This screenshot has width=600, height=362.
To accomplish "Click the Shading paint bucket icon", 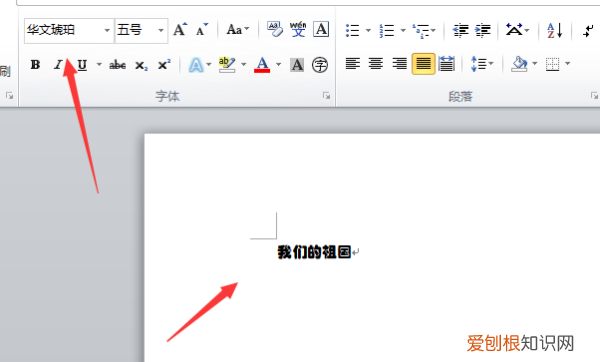I will pyautogui.click(x=519, y=64).
